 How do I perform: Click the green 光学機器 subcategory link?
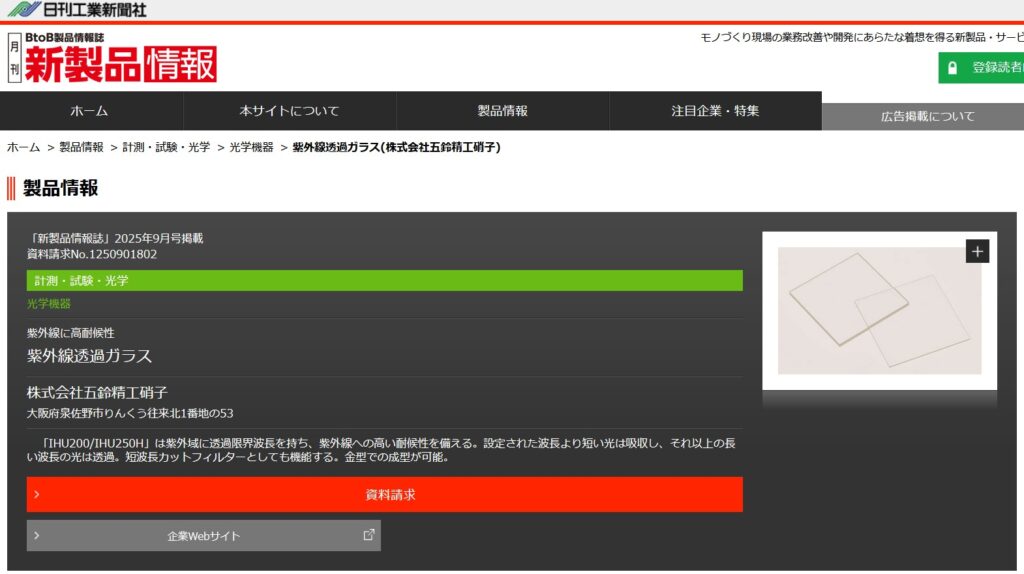point(49,304)
